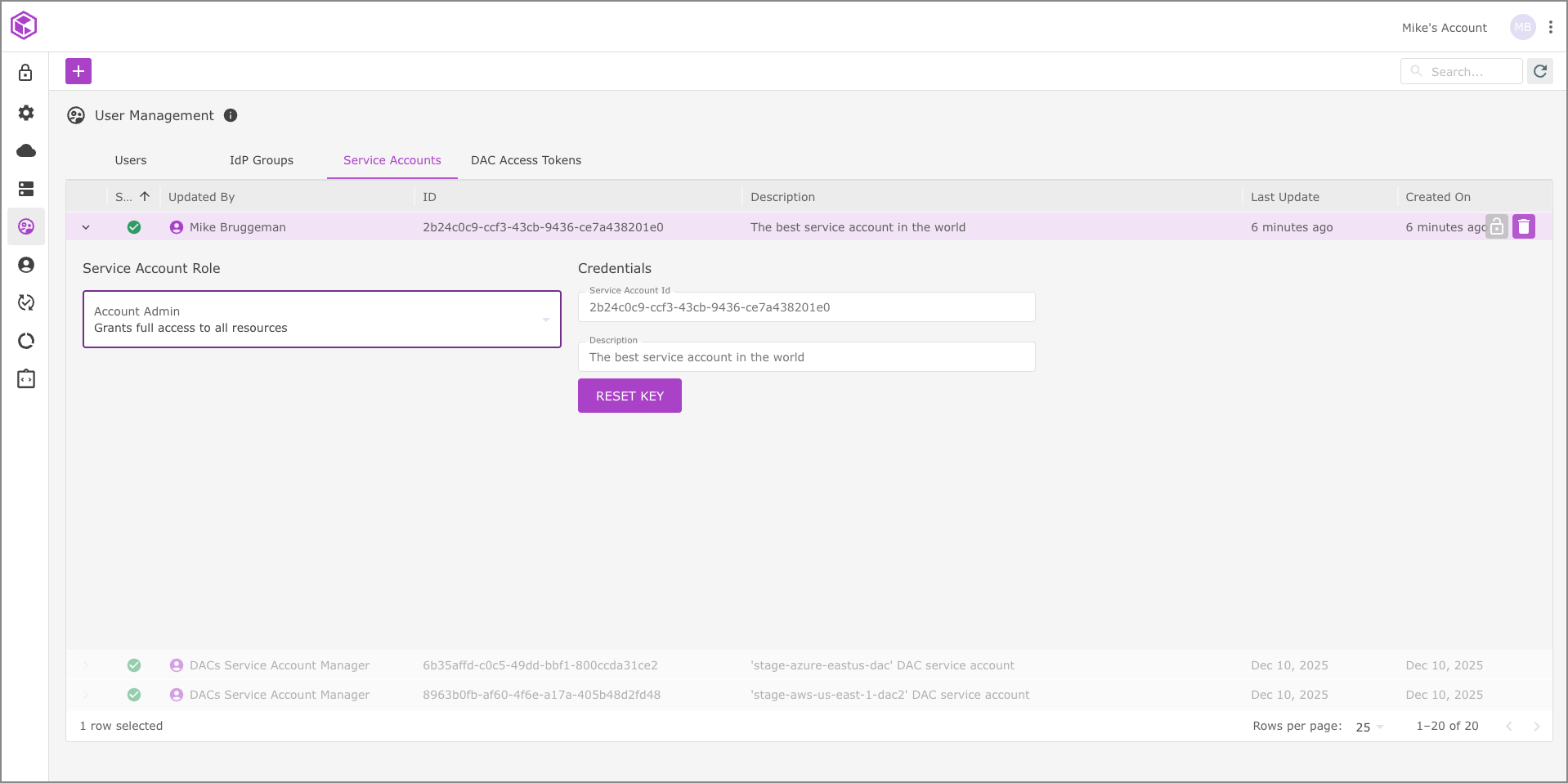Click the purple plus add button

(78, 71)
